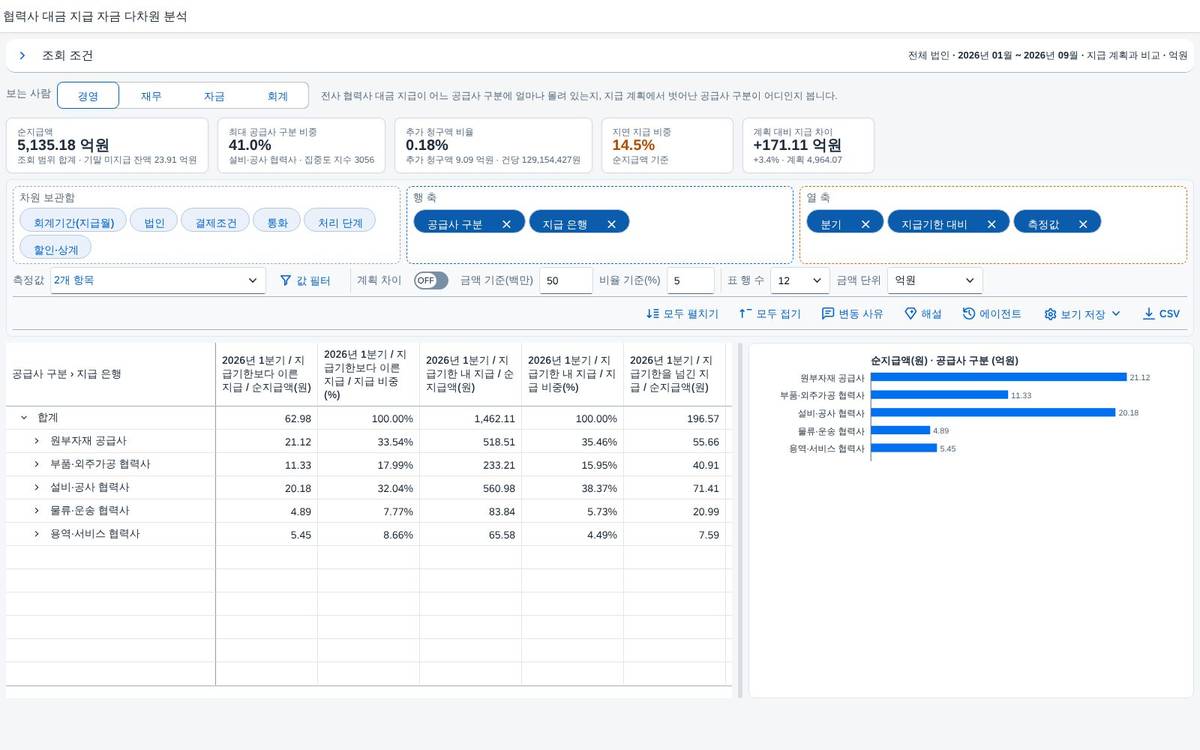Remove the 분기 chip from column axis

865,224
